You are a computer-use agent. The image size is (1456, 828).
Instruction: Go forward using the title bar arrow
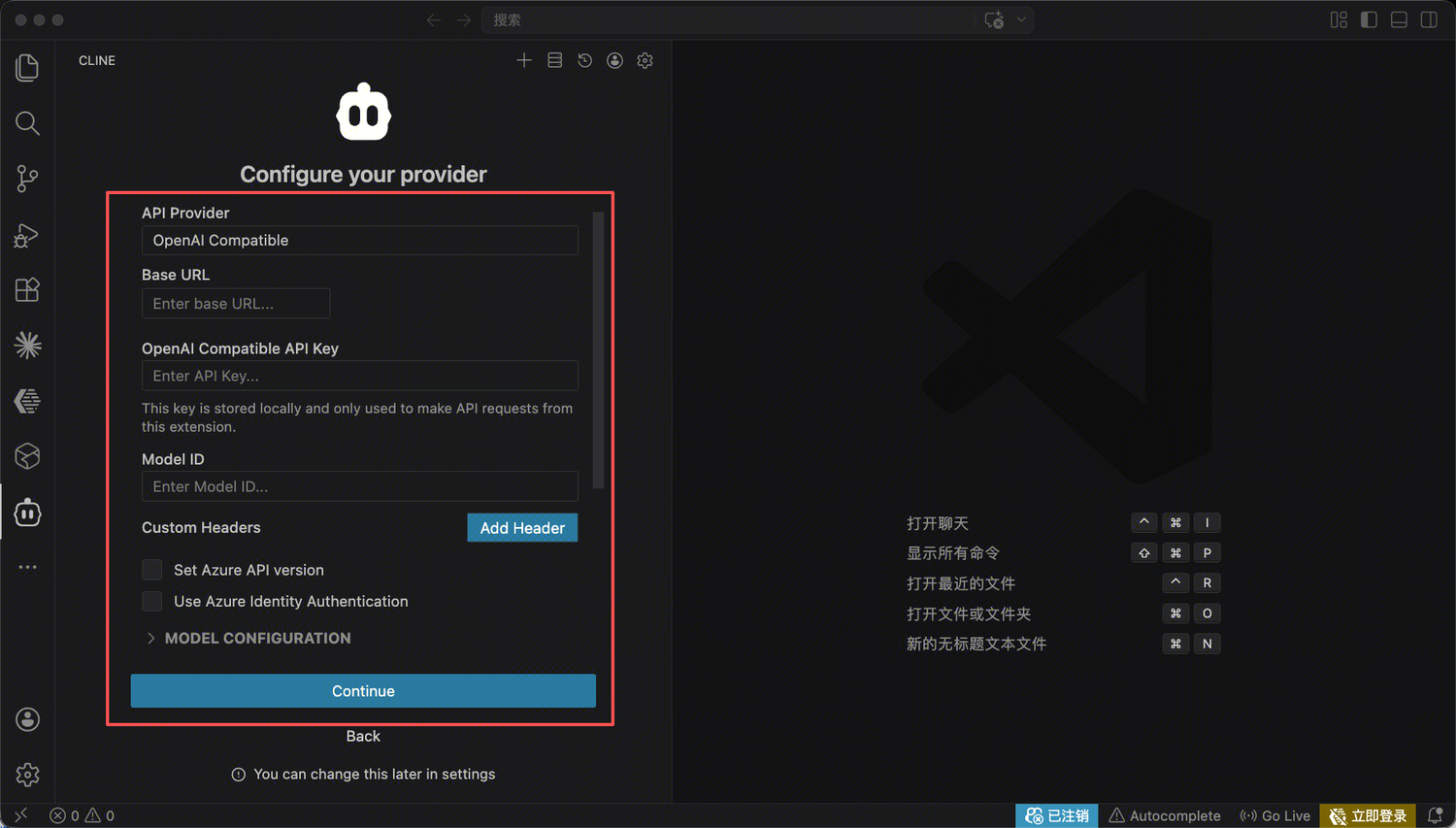tap(464, 20)
